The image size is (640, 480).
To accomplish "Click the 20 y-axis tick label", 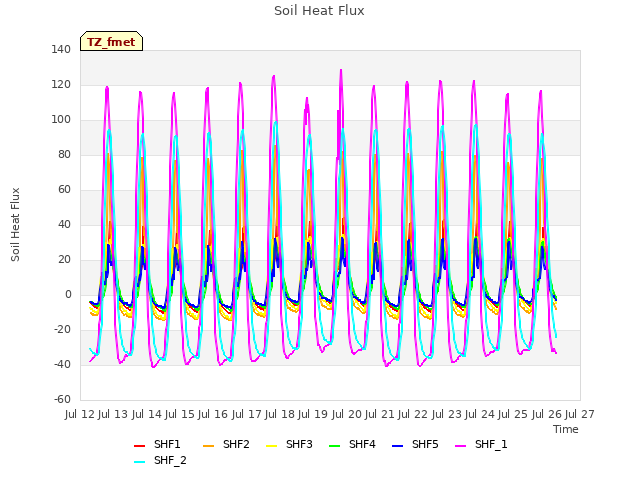I will (x=64, y=259).
